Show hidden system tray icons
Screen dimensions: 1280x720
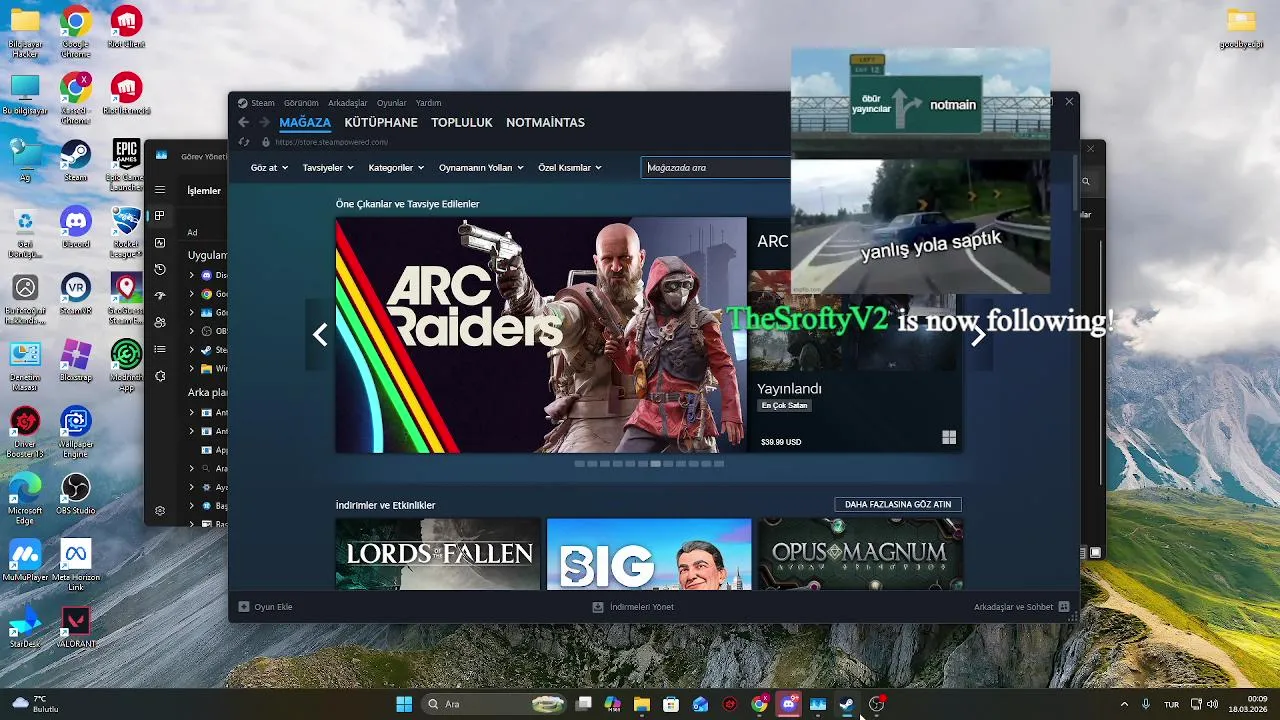pyautogui.click(x=1124, y=704)
